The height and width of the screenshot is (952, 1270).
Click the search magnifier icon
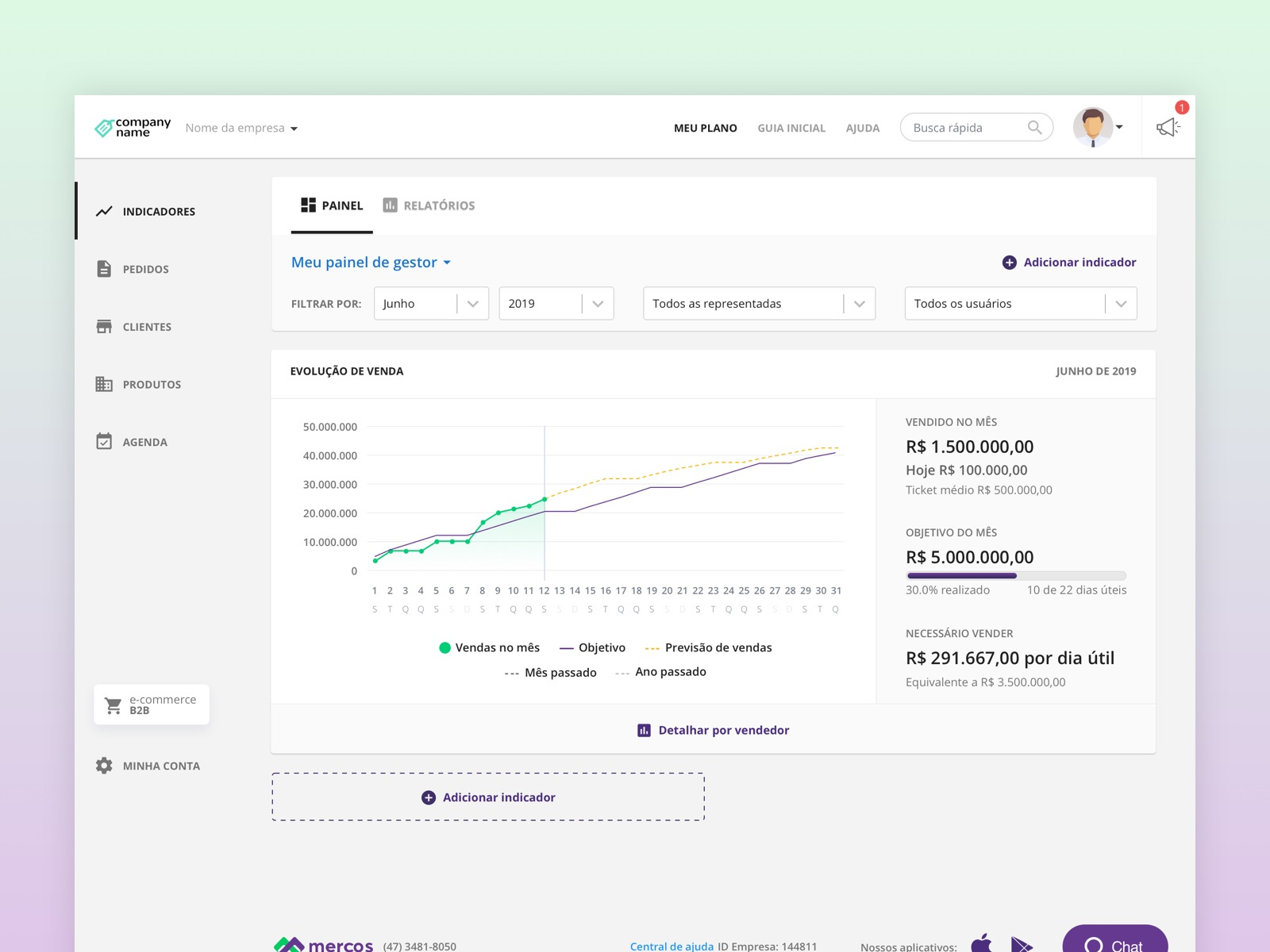click(1034, 127)
